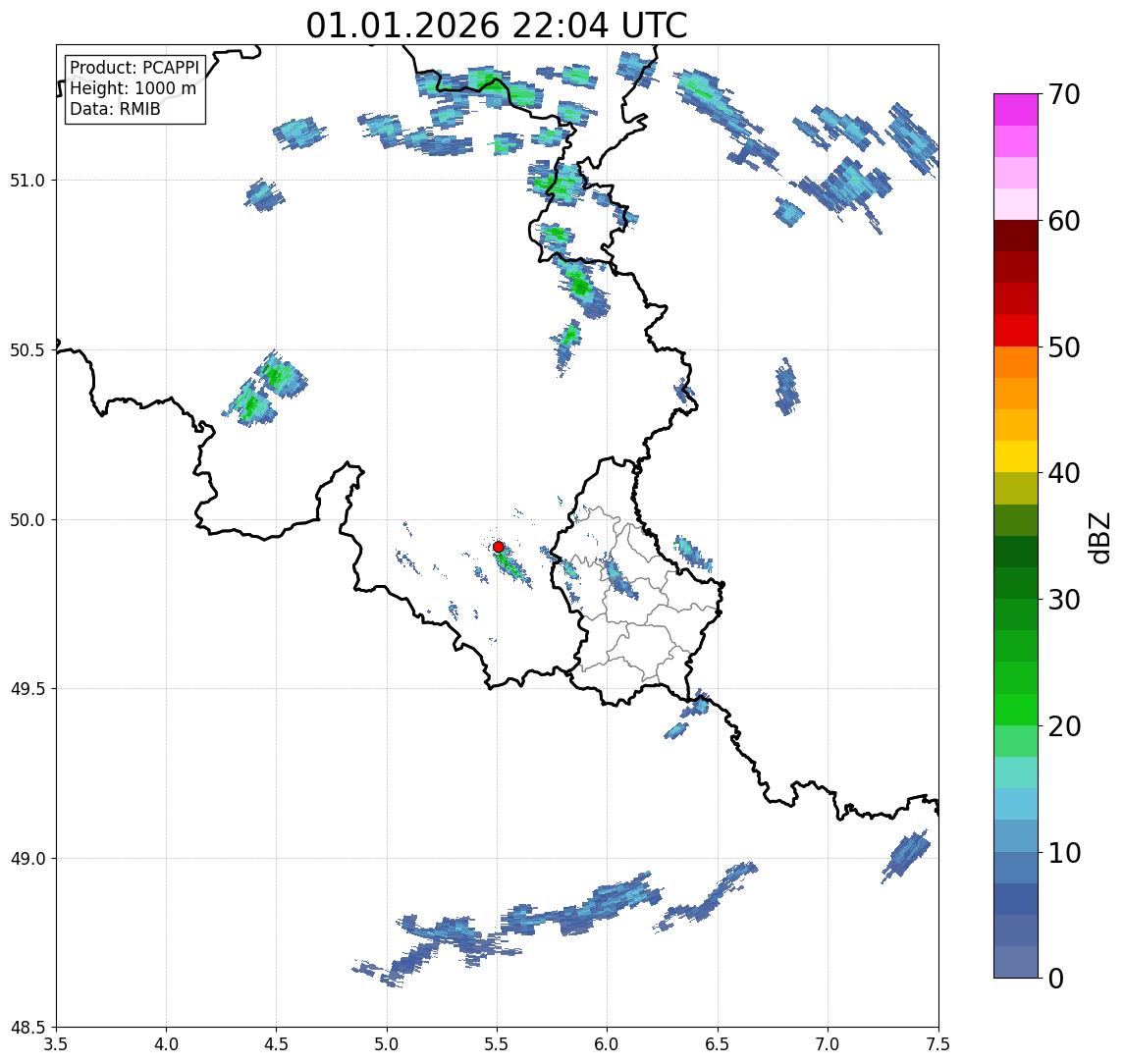1124x1064 pixels.
Task: Click the colorbar tick label 70
Action: tap(1064, 94)
